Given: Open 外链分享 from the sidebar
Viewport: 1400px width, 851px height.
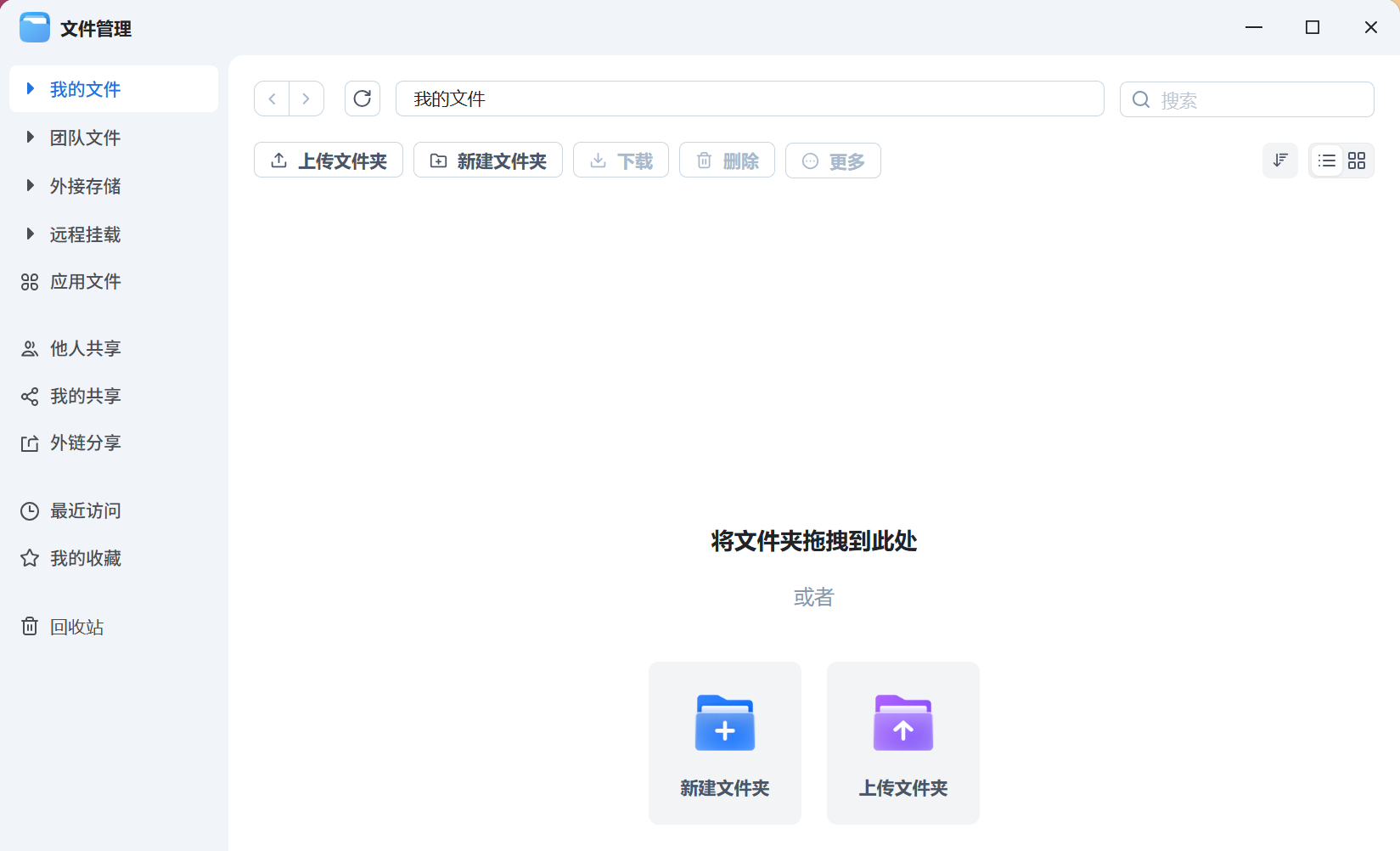Looking at the screenshot, I should 84,442.
